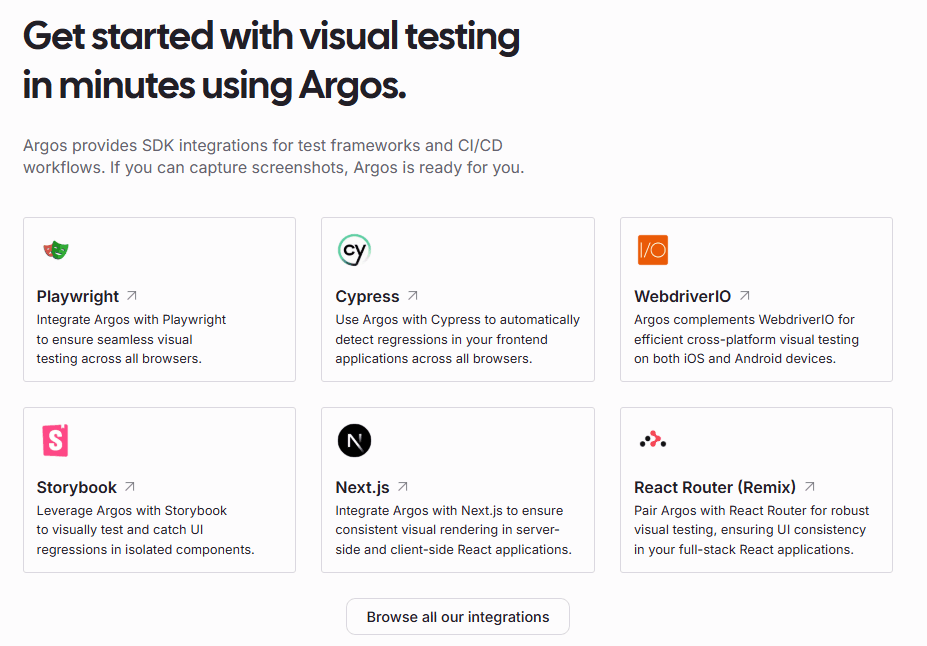Click the external arrow beside React Router (Remix)
This screenshot has width=927, height=646.
coord(810,486)
